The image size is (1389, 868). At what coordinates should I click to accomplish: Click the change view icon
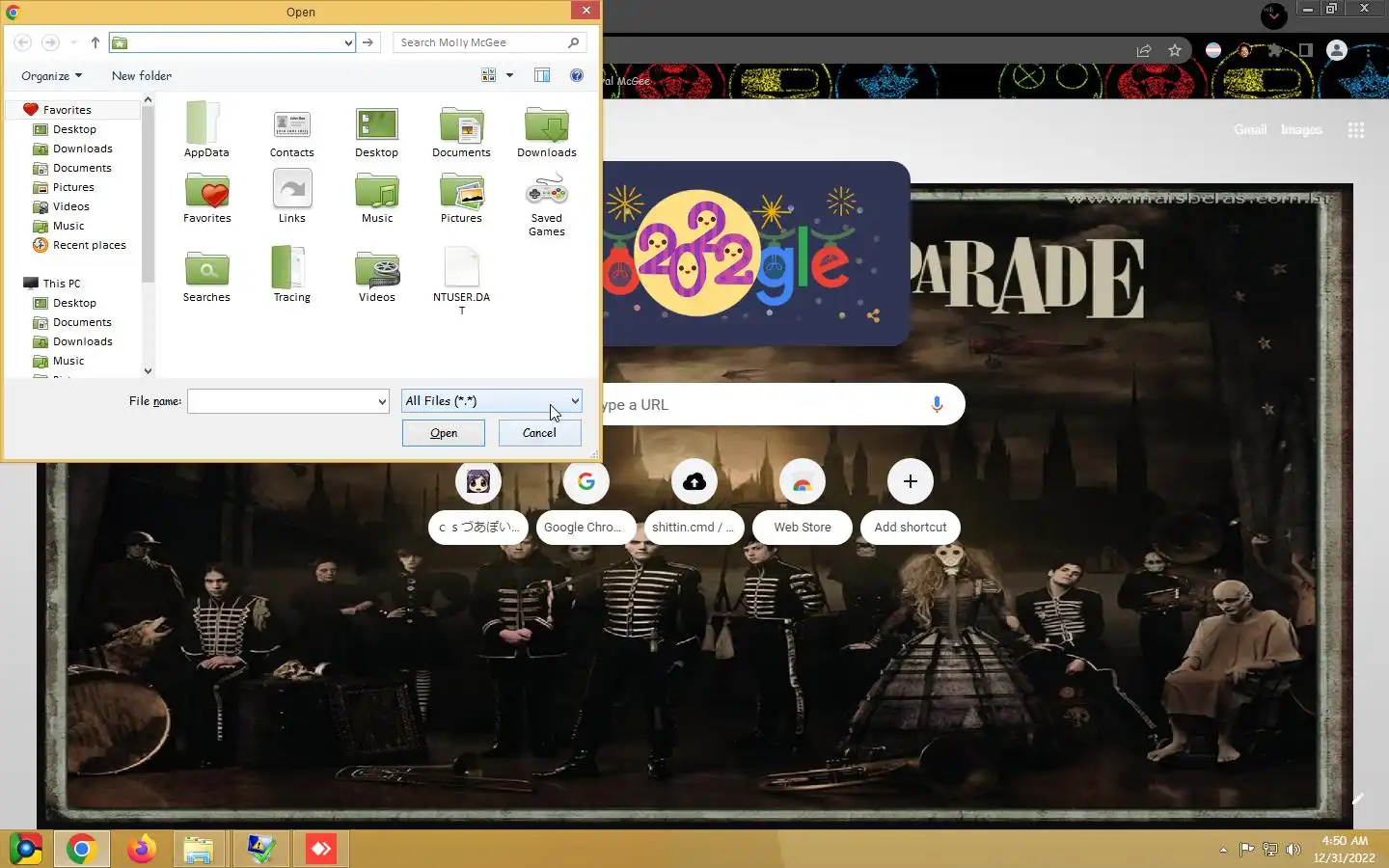pos(489,75)
